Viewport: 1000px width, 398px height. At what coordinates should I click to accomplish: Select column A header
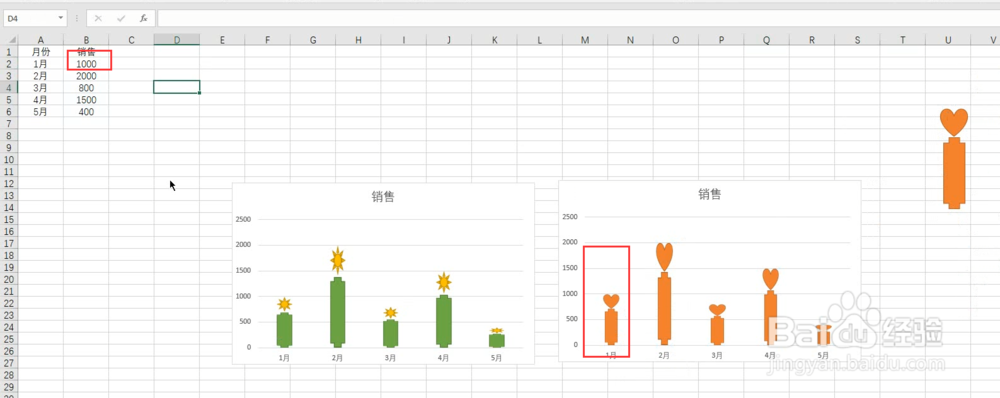(41, 40)
